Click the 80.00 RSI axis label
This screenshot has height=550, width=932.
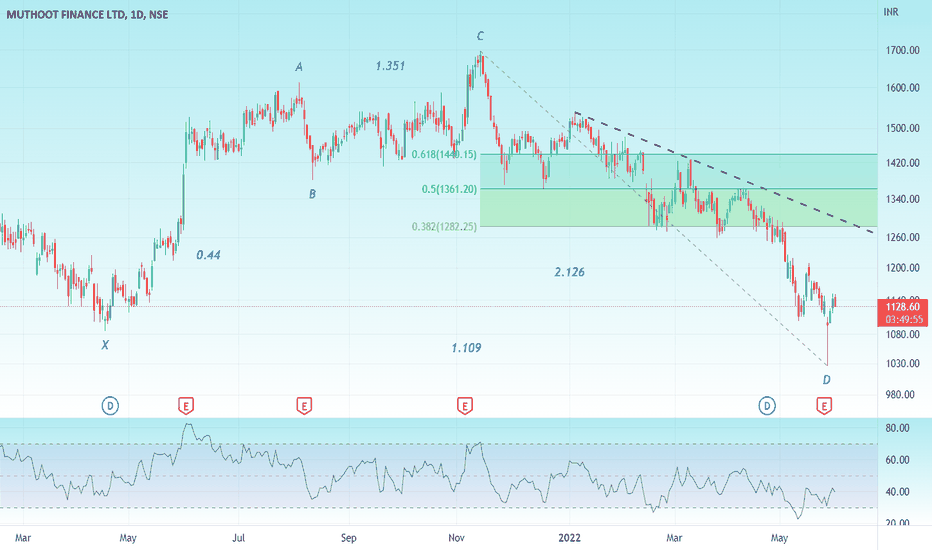(898, 428)
